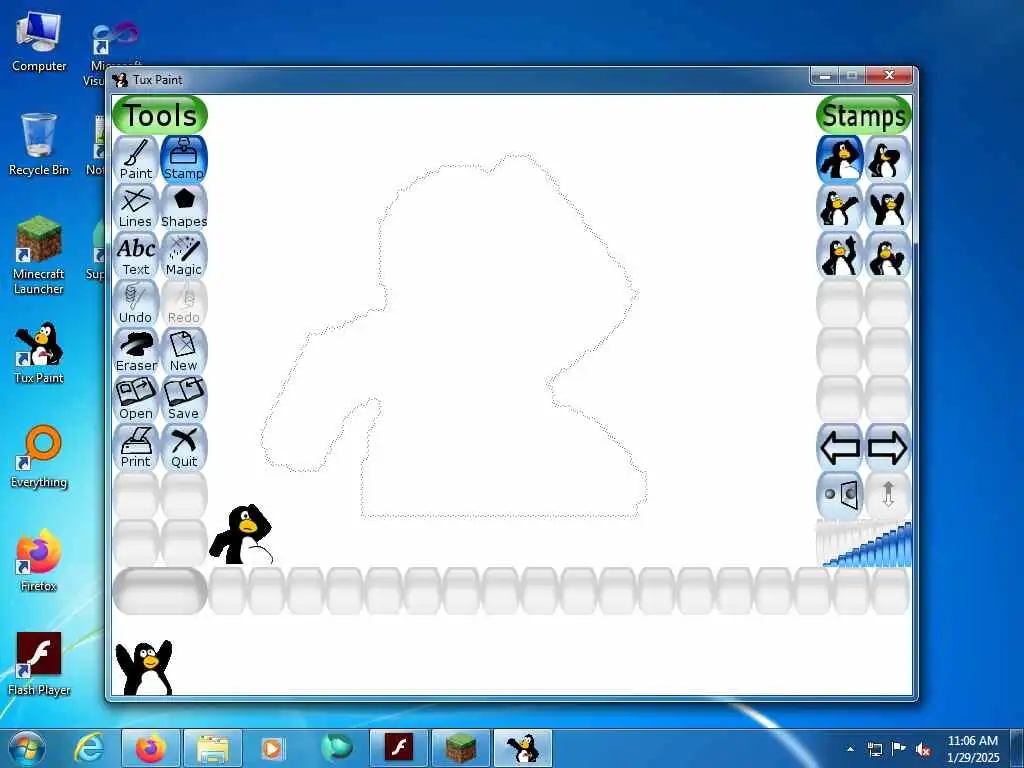Viewport: 1024px width, 768px height.
Task: Open a saved picture
Action: 136,399
